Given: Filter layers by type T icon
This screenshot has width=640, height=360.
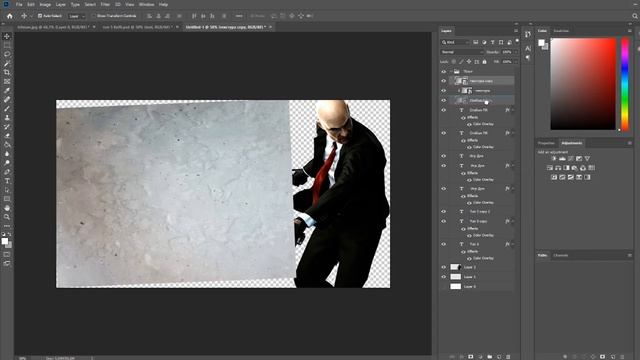Looking at the screenshot, I should (493, 42).
